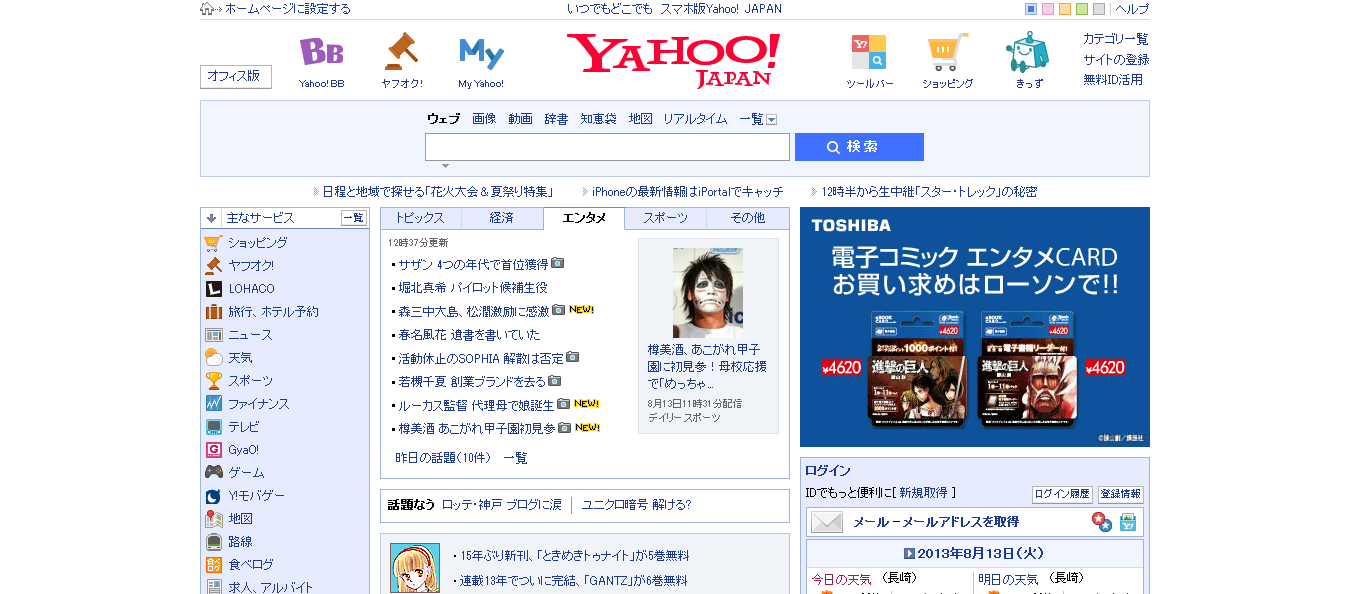1349x594 pixels.
Task: Click the ゲーム controller icon in sidebar
Action: click(x=213, y=472)
